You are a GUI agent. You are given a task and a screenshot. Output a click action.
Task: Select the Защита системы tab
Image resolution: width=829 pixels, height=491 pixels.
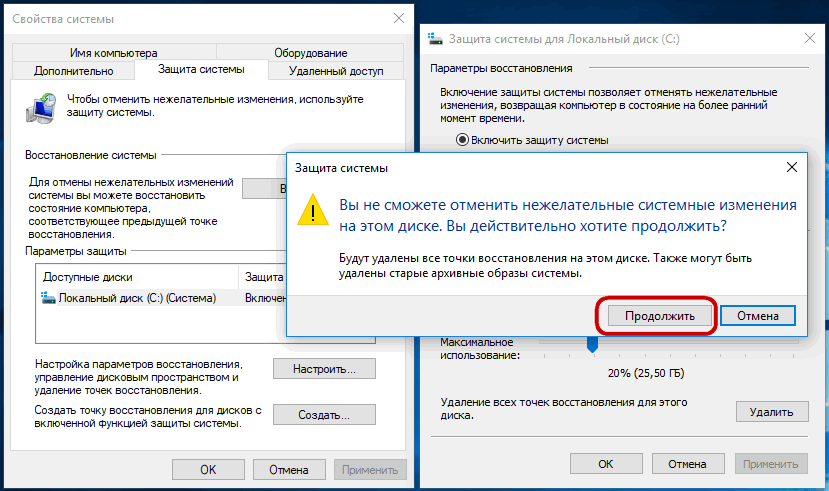(x=201, y=69)
